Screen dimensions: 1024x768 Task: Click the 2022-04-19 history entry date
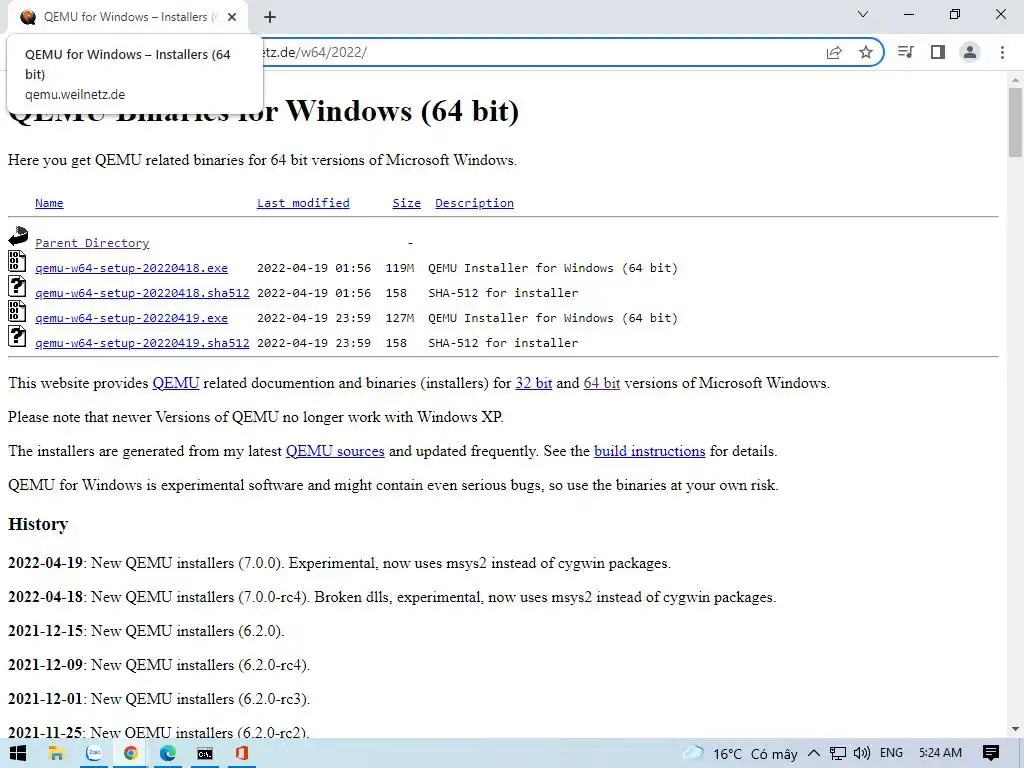[x=45, y=563]
